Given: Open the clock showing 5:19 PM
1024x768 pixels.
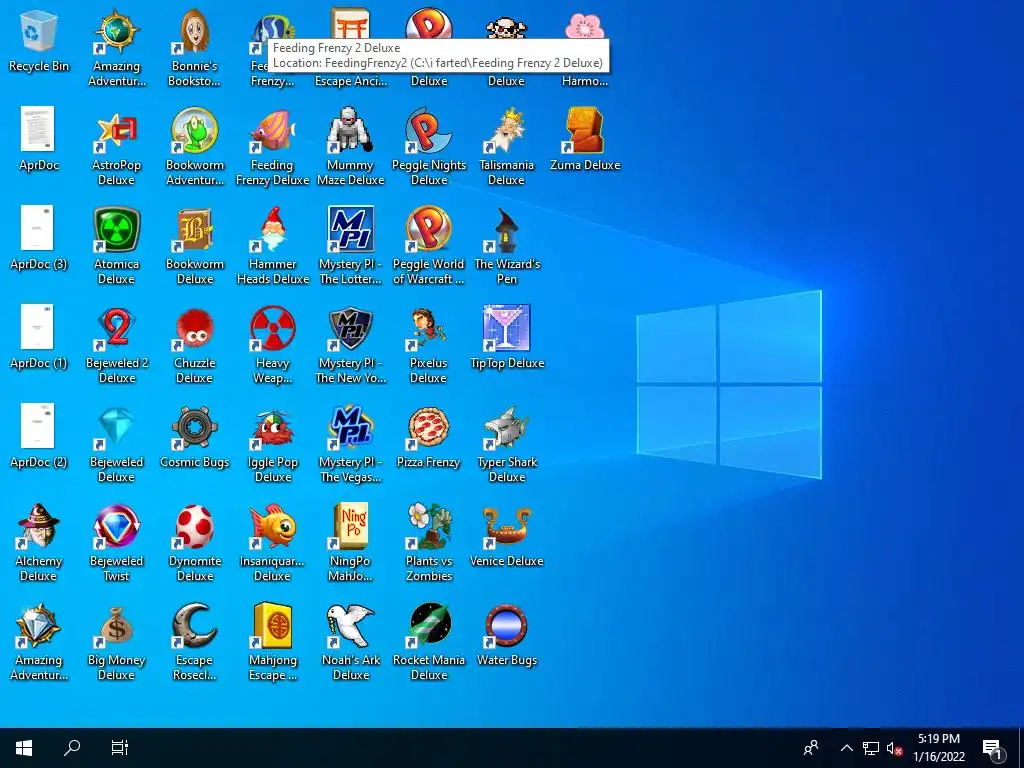Looking at the screenshot, I should 939,748.
